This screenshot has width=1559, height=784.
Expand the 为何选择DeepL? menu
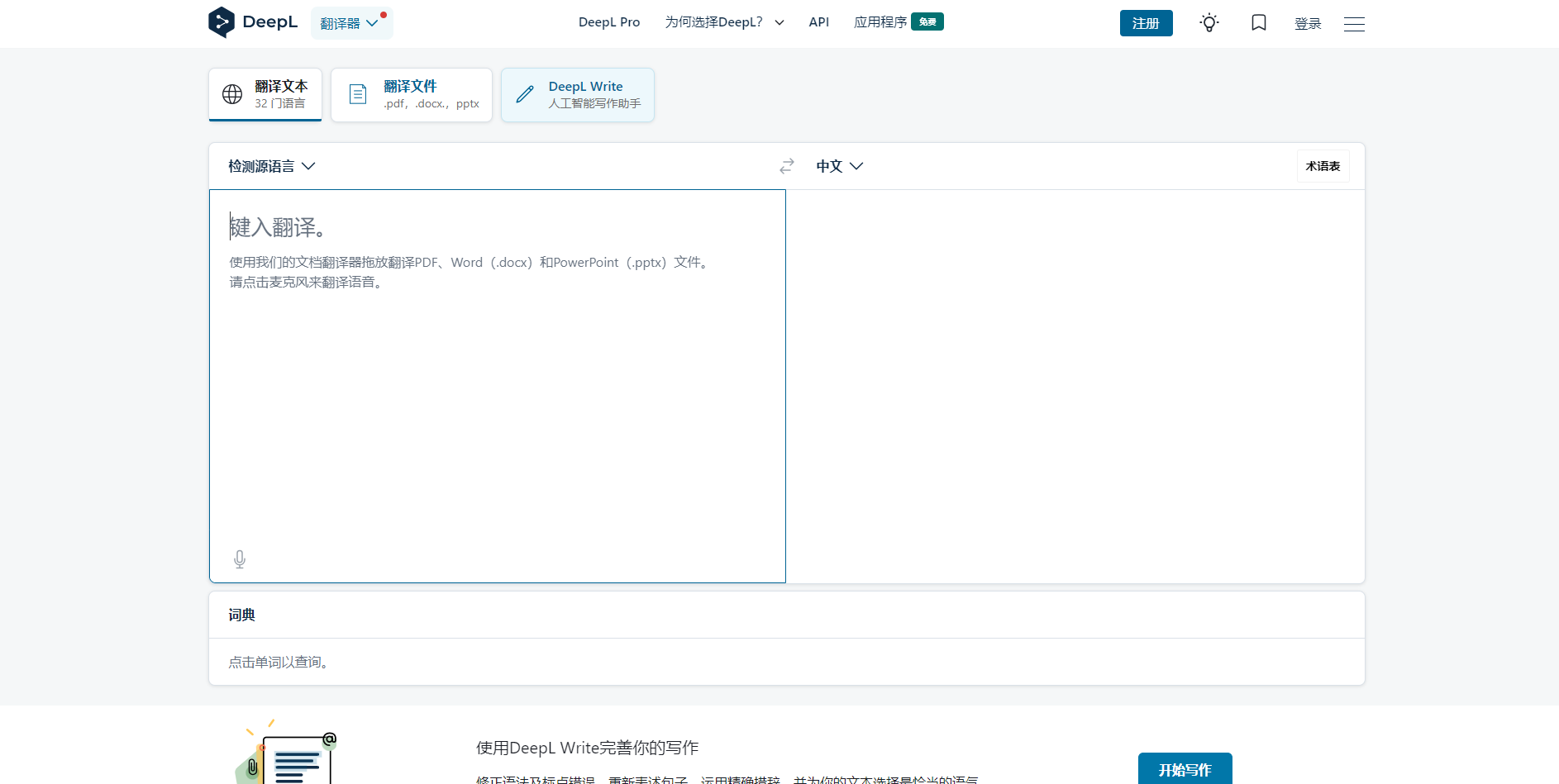point(724,22)
